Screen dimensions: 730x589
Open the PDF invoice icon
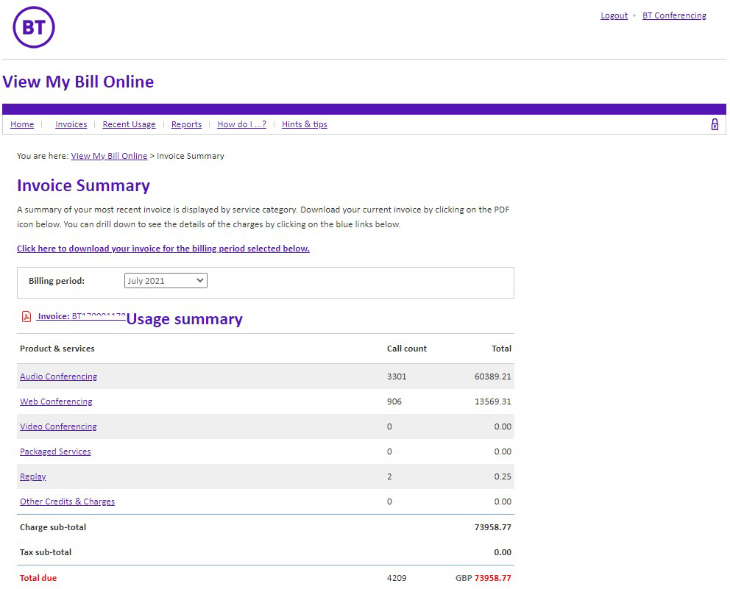tap(27, 317)
